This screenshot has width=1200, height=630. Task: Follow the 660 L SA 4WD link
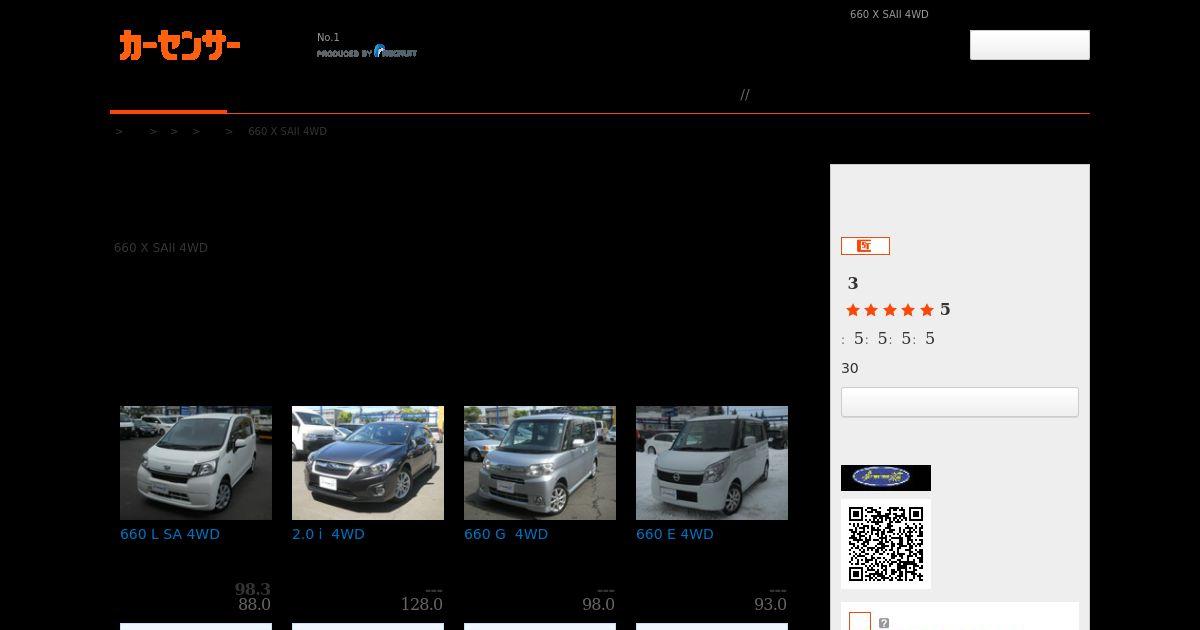[170, 534]
